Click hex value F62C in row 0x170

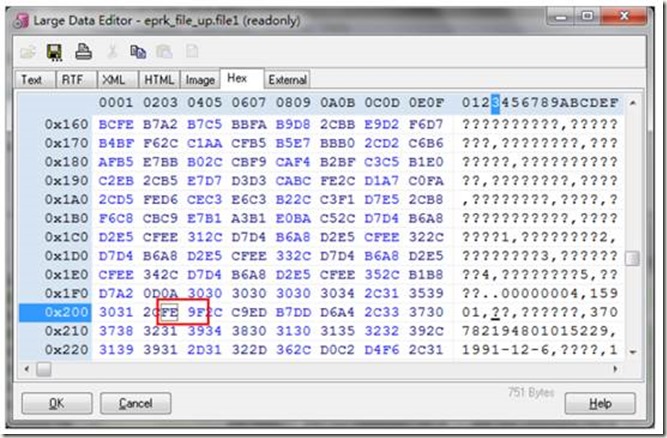point(160,143)
